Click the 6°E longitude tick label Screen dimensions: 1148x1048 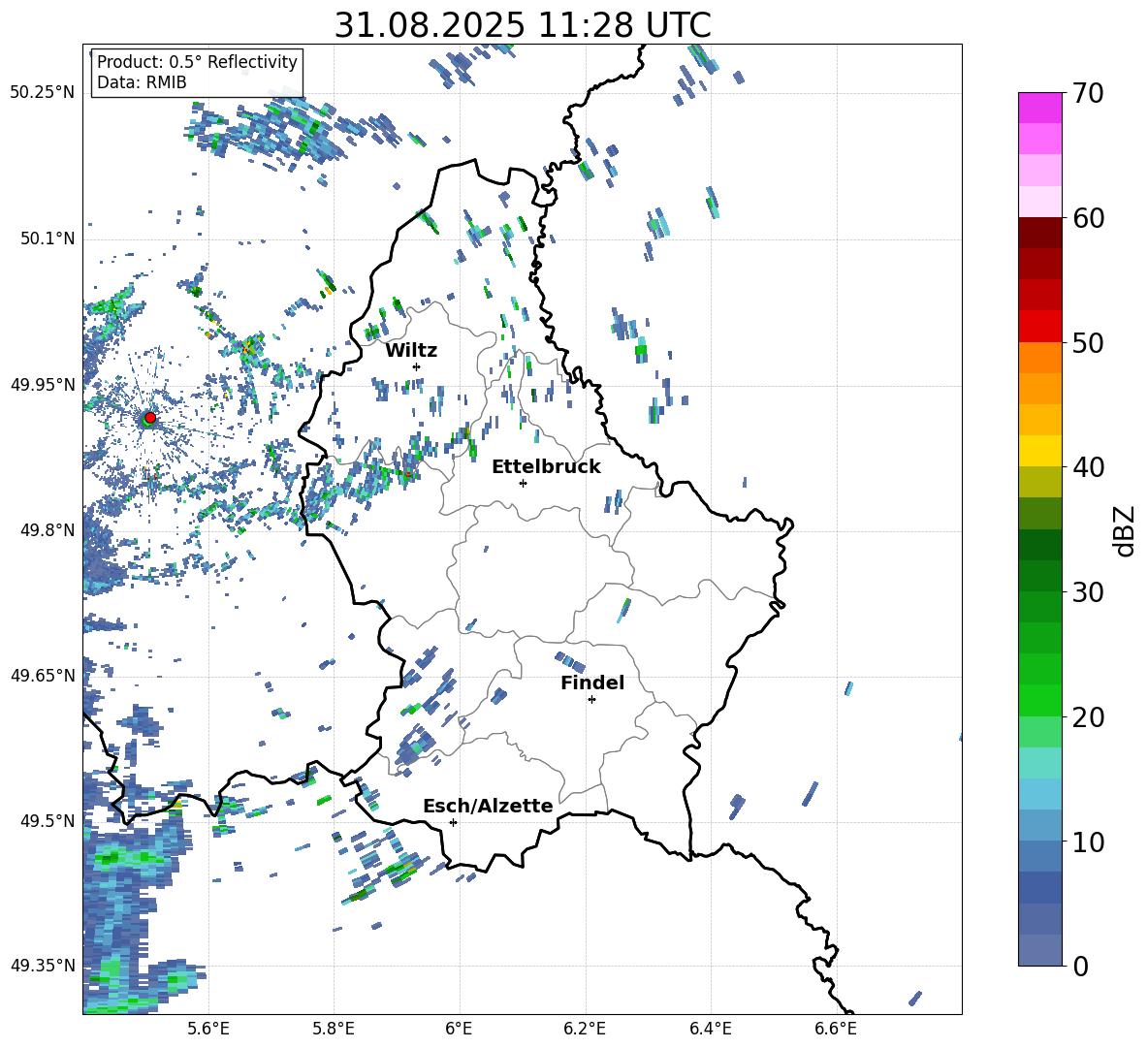[459, 1029]
